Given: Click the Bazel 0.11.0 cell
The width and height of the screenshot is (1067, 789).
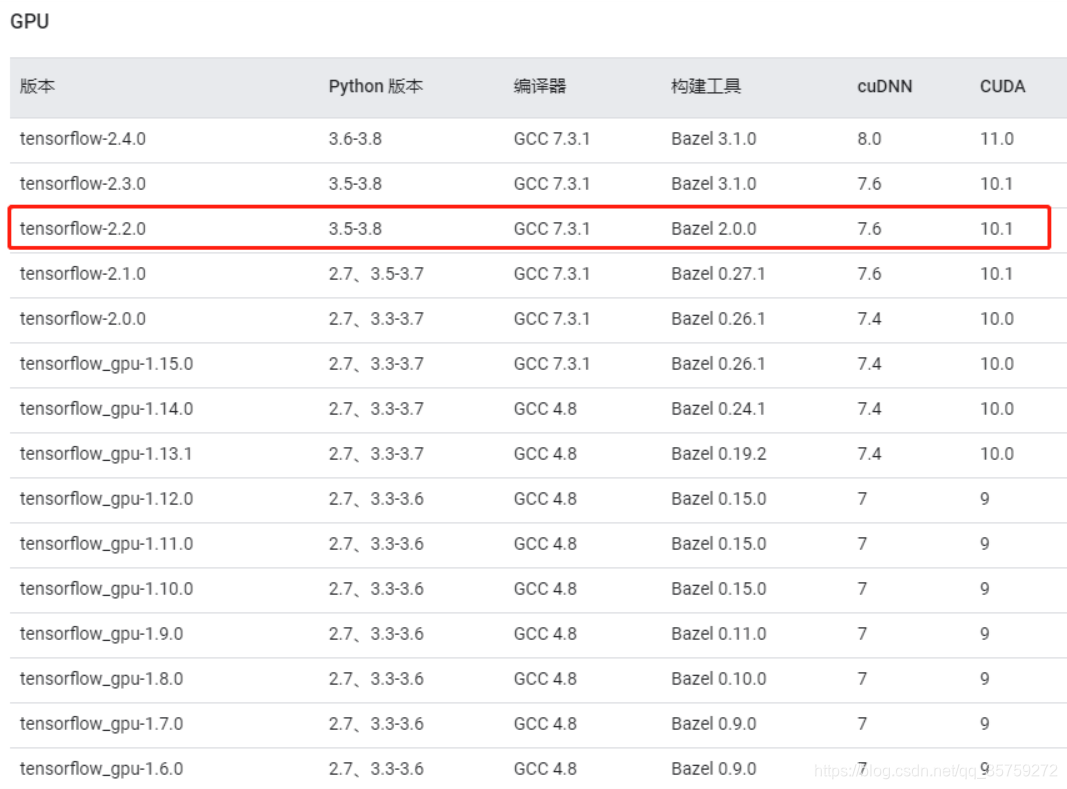Looking at the screenshot, I should pyautogui.click(x=719, y=634).
